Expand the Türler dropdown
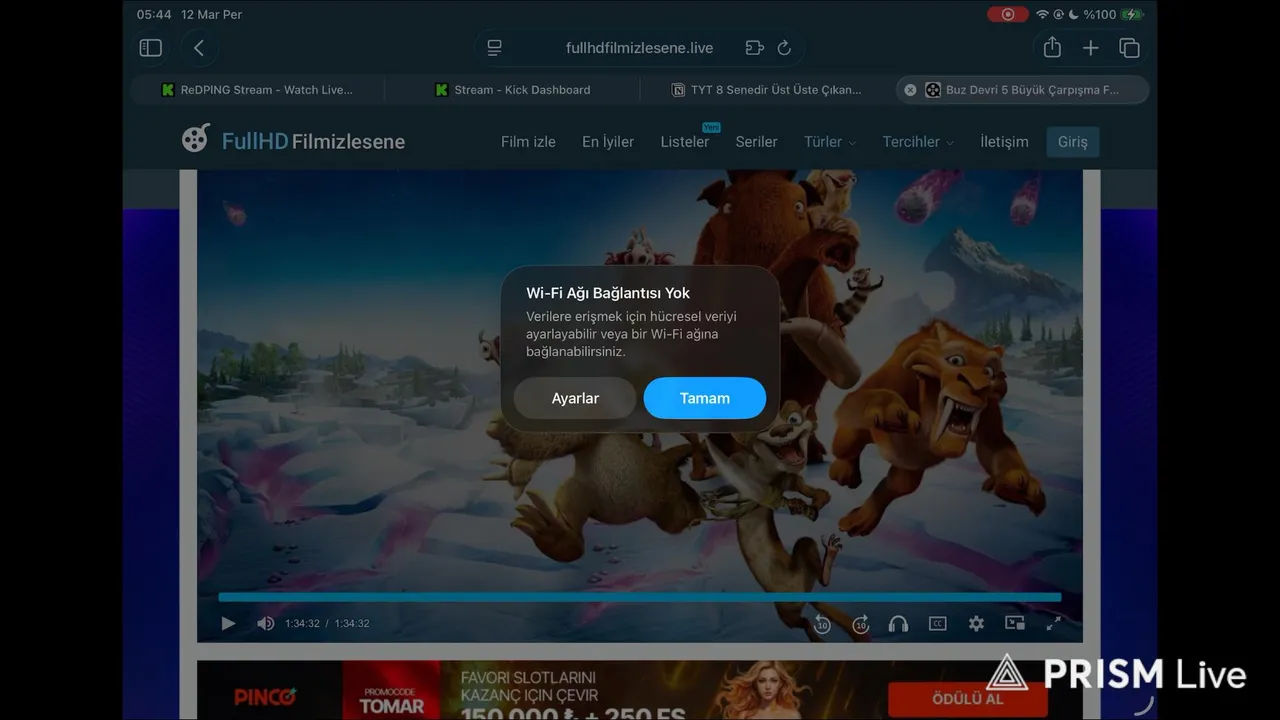 [x=830, y=142]
